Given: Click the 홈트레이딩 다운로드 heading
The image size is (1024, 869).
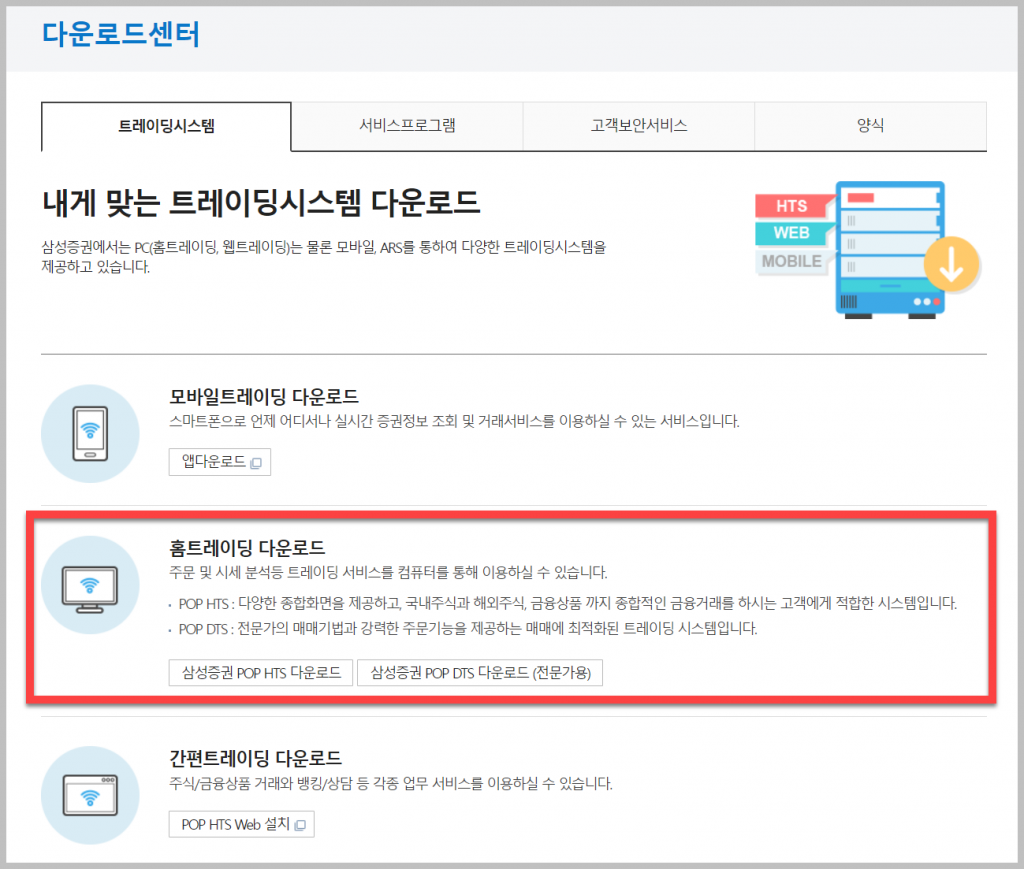Looking at the screenshot, I should (x=247, y=548).
